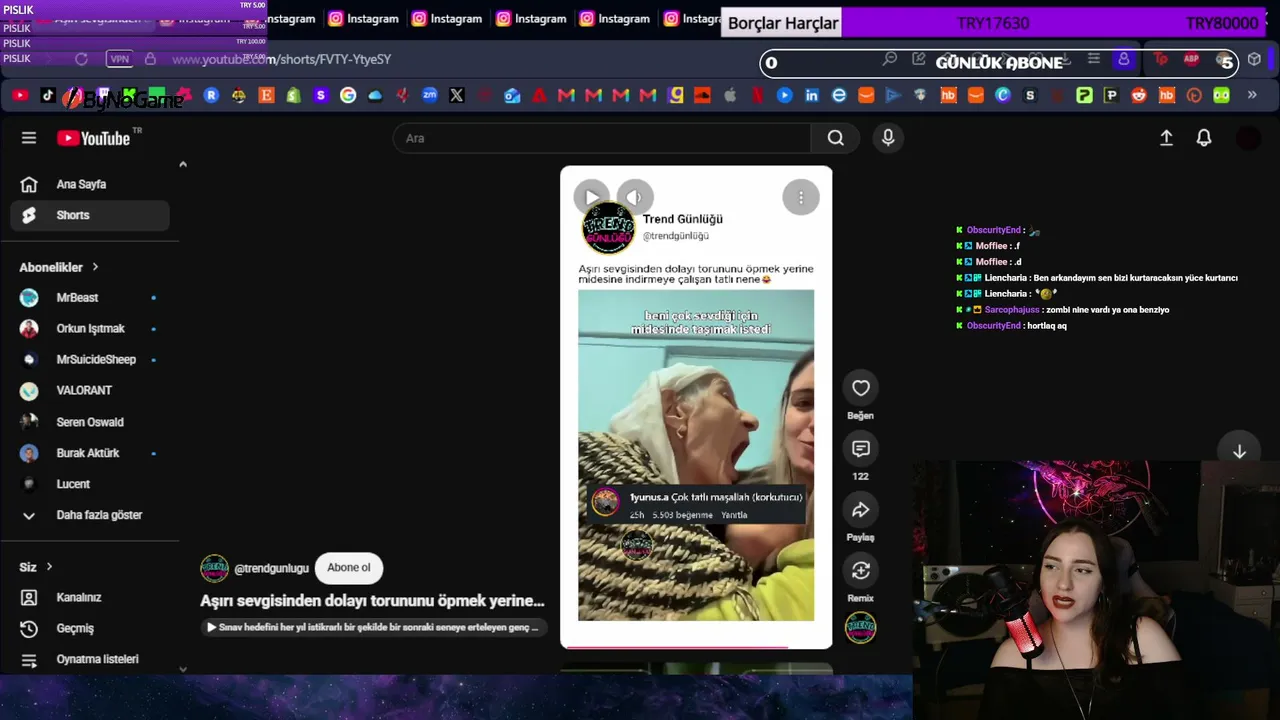Show more bookmarks with the overflow chevron
Image resolution: width=1280 pixels, height=720 pixels.
[x=1252, y=96]
